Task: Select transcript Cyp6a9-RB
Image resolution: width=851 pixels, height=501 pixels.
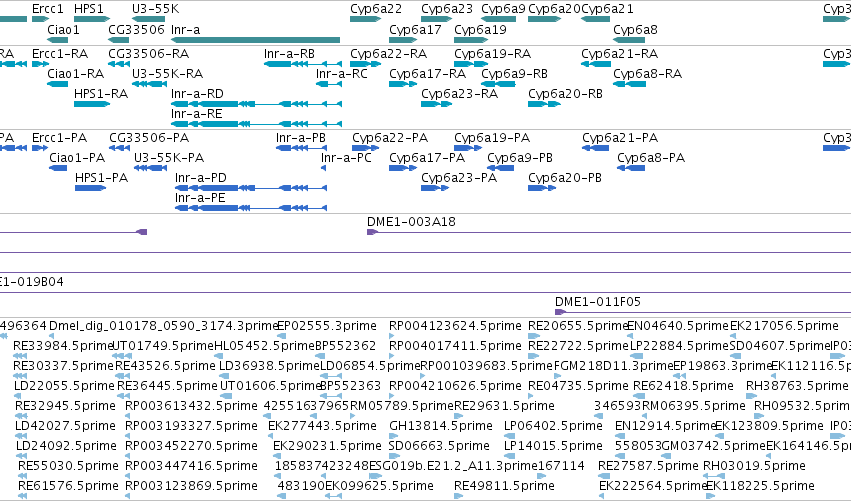Action: pyautogui.click(x=515, y=73)
